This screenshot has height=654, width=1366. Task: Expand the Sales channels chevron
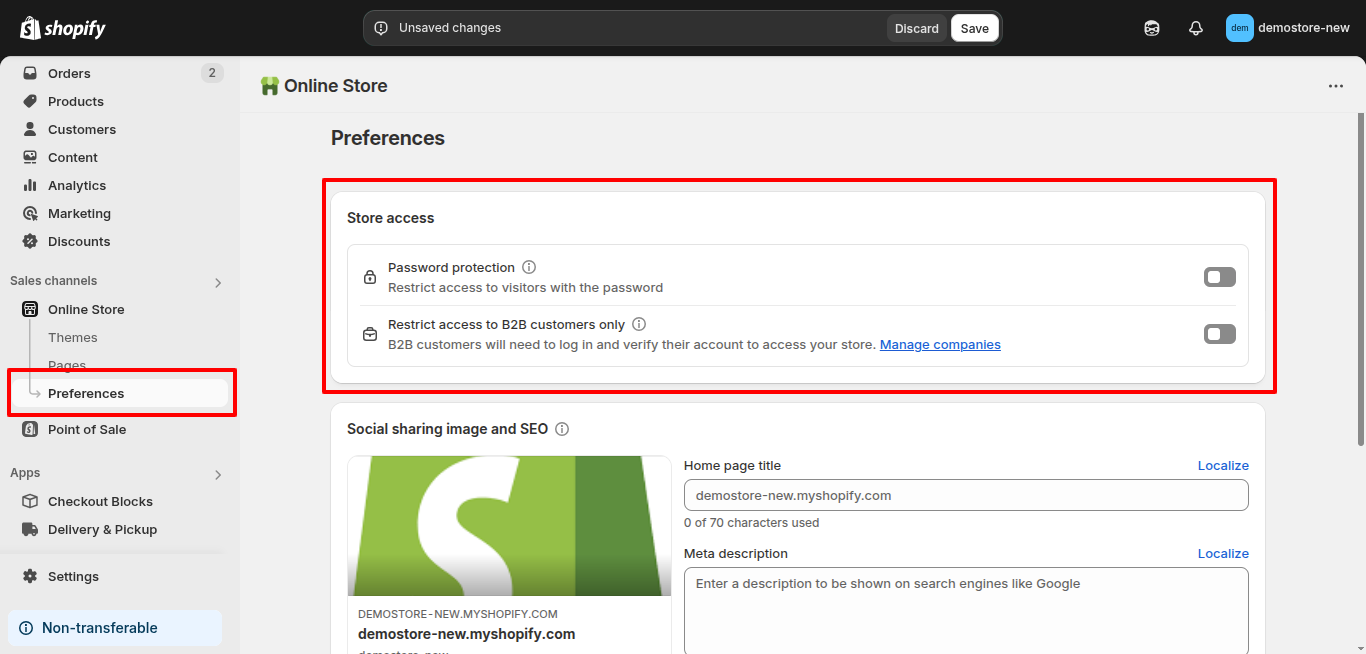point(218,283)
